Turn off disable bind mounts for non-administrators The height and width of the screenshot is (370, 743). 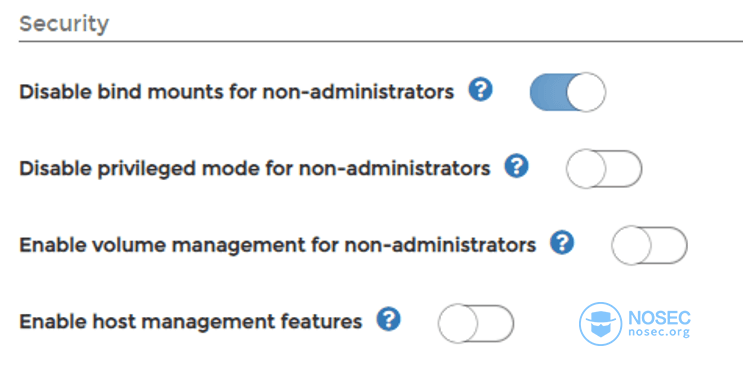tap(568, 92)
